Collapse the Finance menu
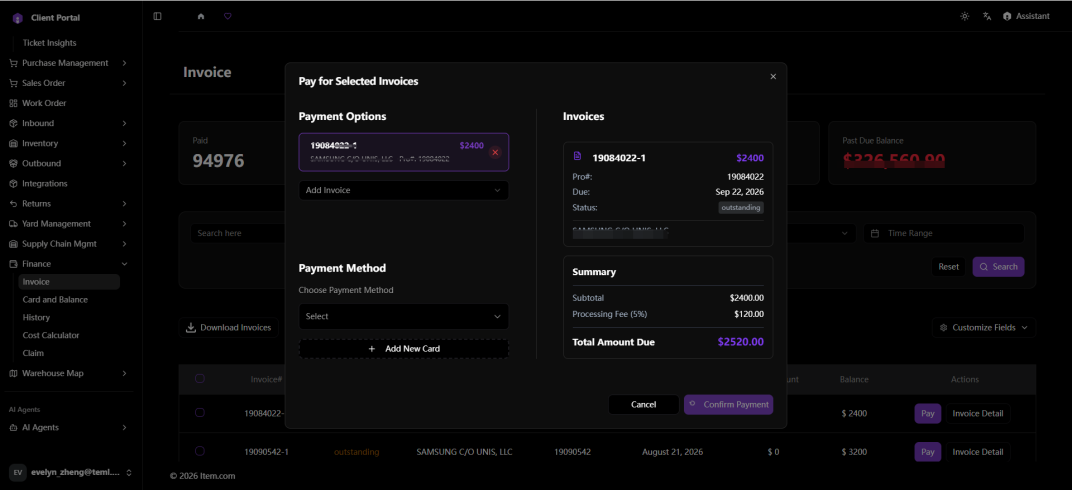Image resolution: width=1072 pixels, height=490 pixels. pos(68,264)
